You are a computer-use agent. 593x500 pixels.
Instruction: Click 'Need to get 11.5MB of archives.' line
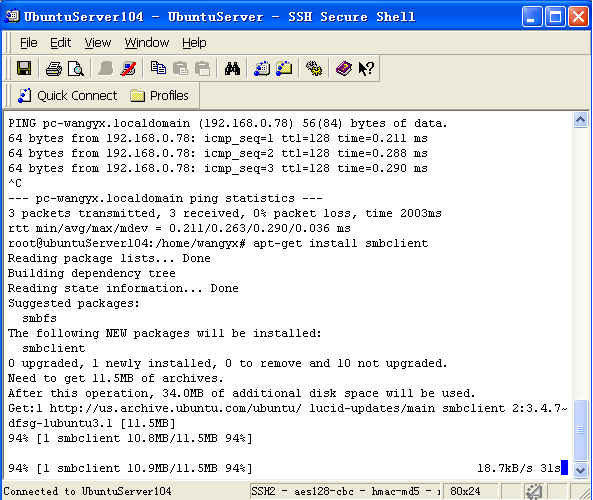(x=116, y=378)
